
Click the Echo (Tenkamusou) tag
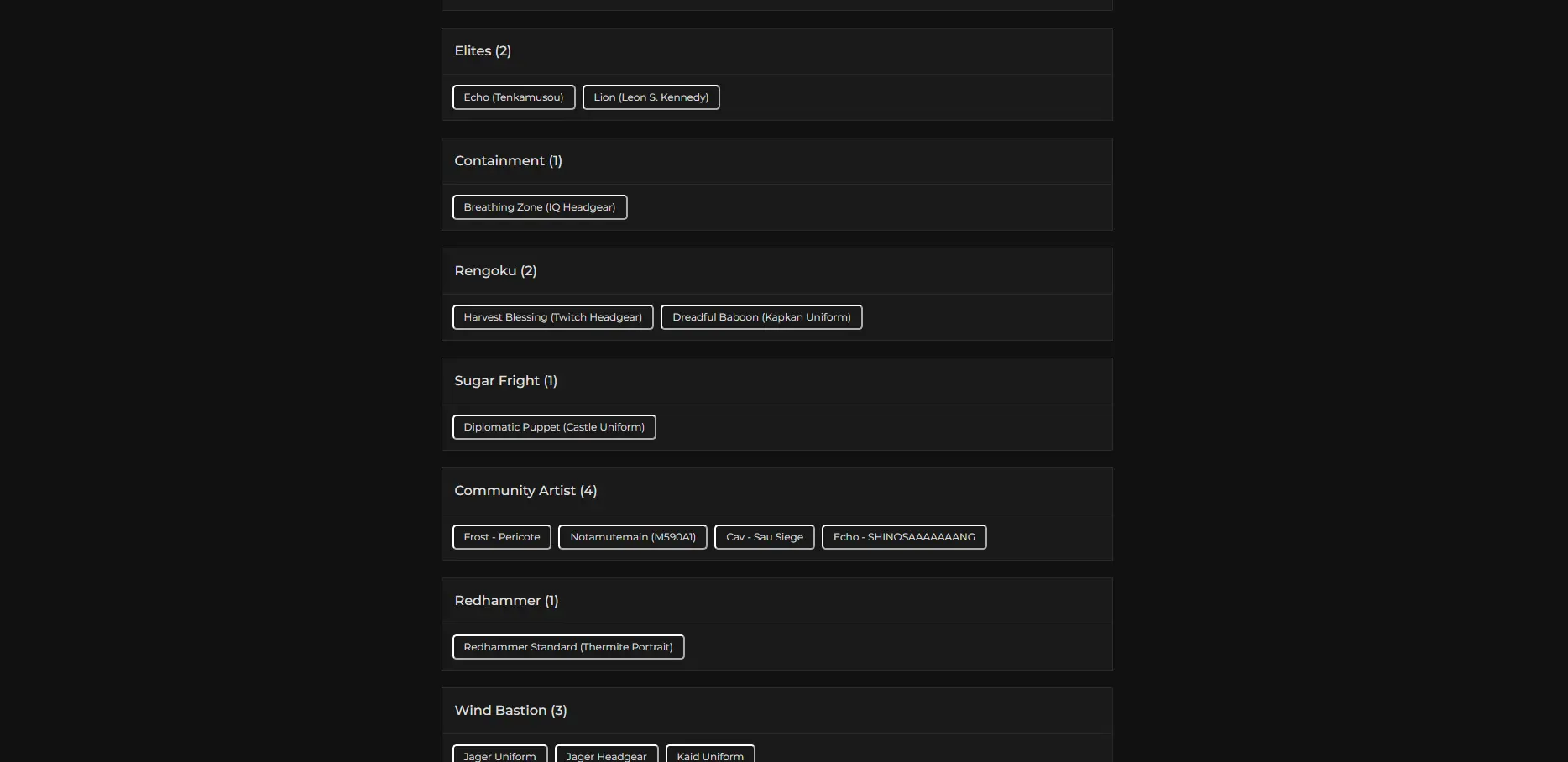514,97
